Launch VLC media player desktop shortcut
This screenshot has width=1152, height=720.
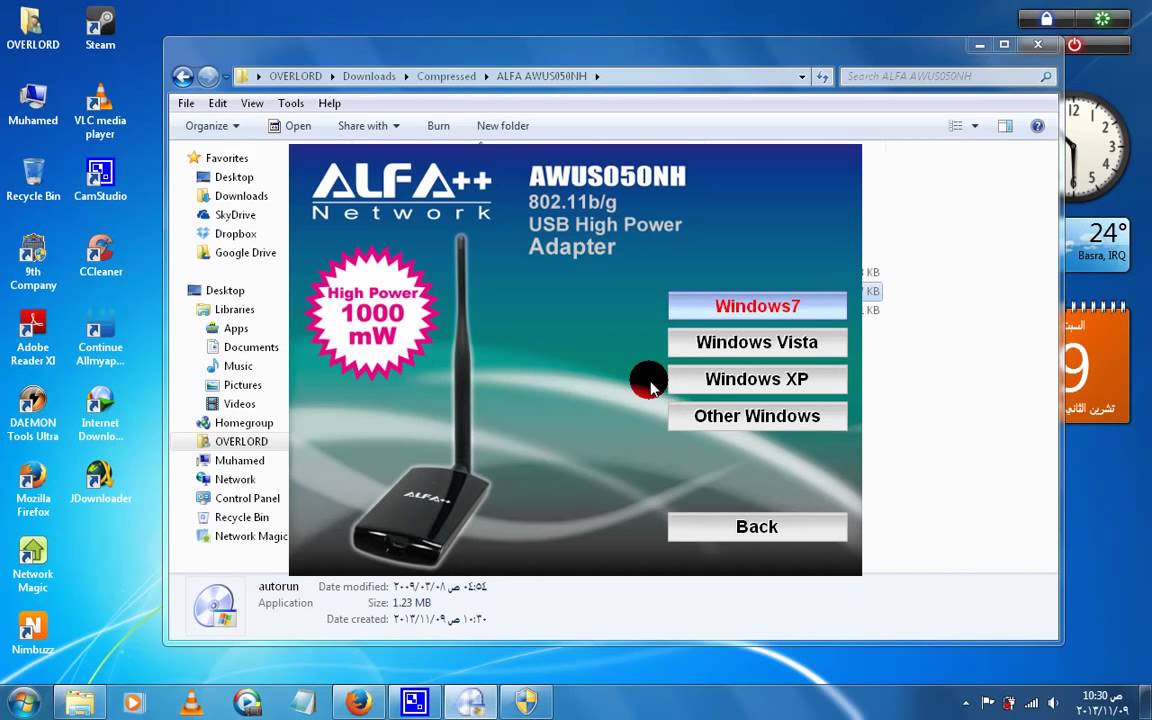(100, 110)
